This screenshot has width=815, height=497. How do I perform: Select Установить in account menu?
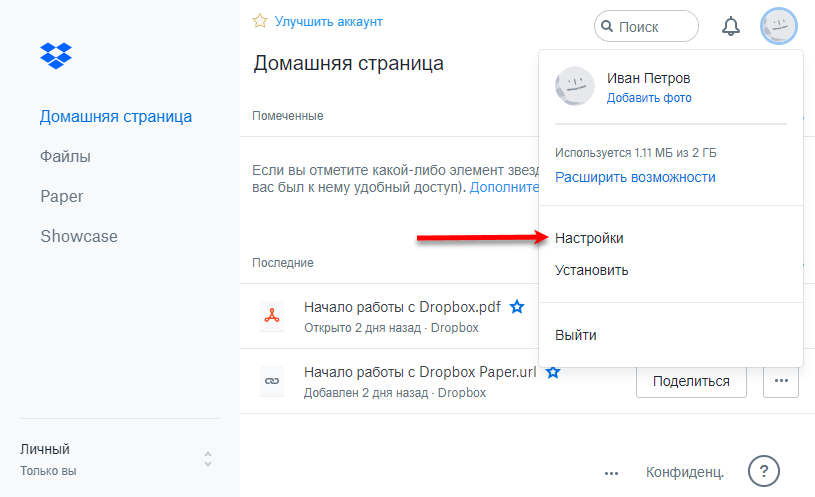(x=591, y=270)
